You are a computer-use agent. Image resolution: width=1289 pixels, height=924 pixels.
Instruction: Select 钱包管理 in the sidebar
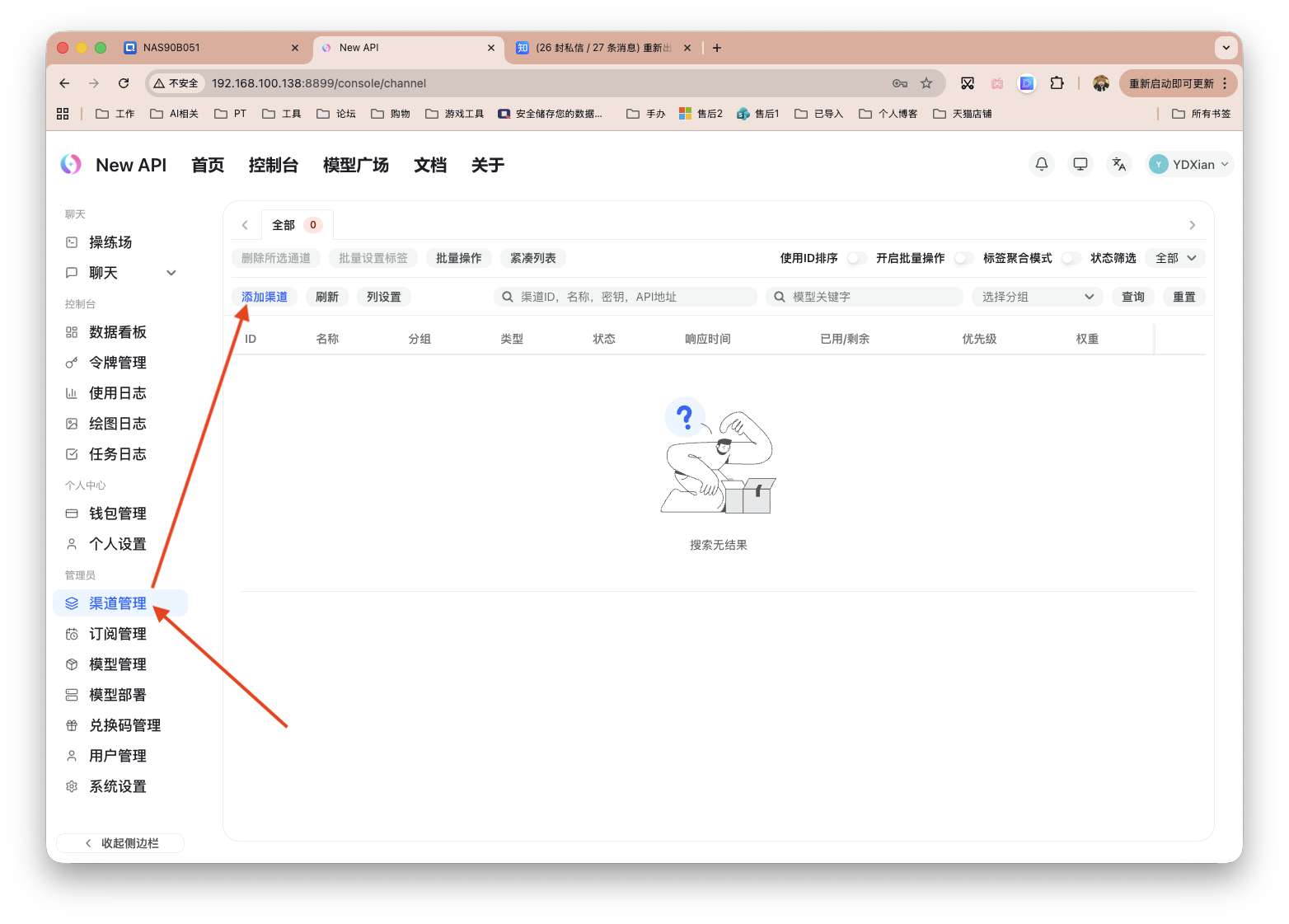[x=118, y=513]
